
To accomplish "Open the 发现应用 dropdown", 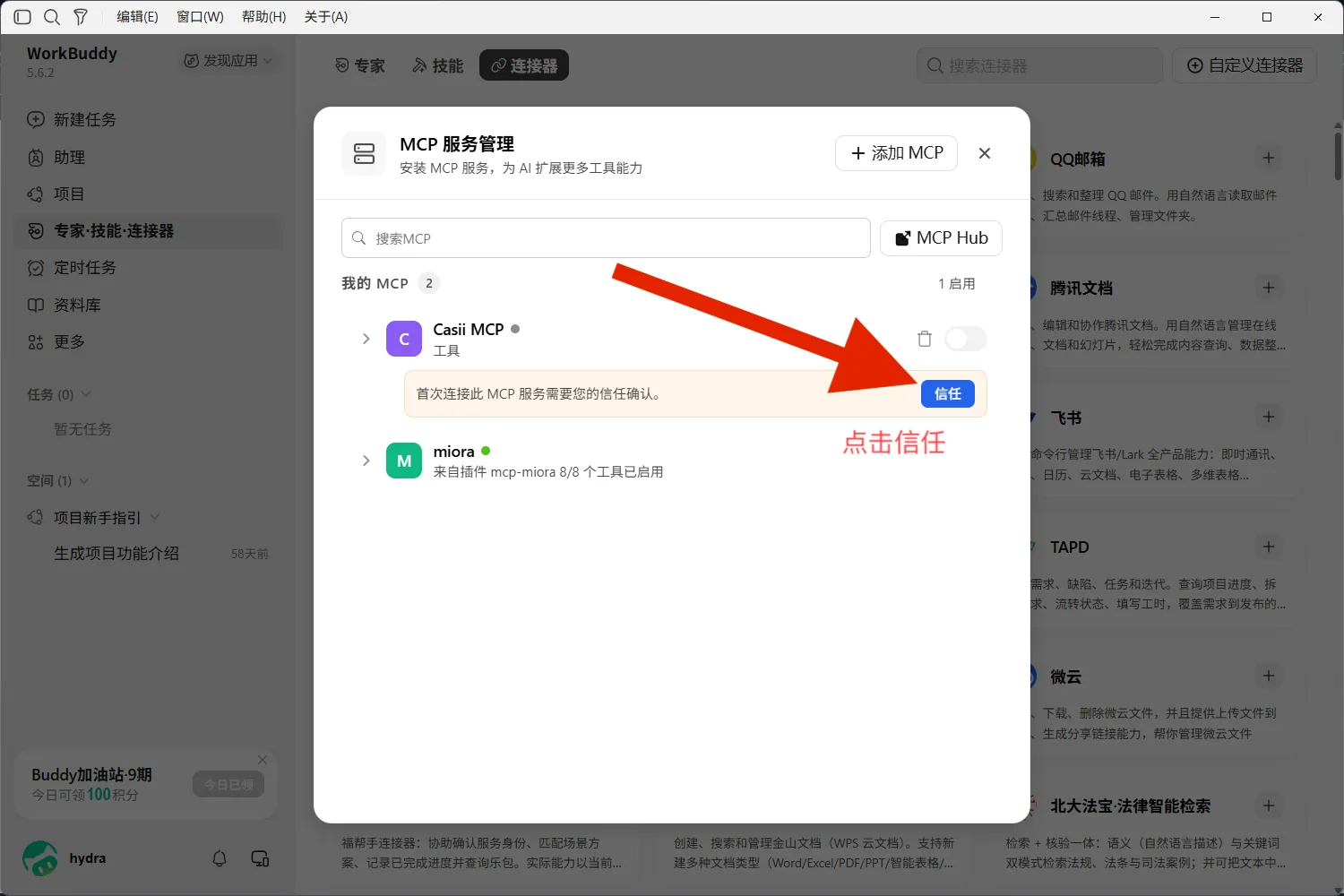I will (228, 61).
